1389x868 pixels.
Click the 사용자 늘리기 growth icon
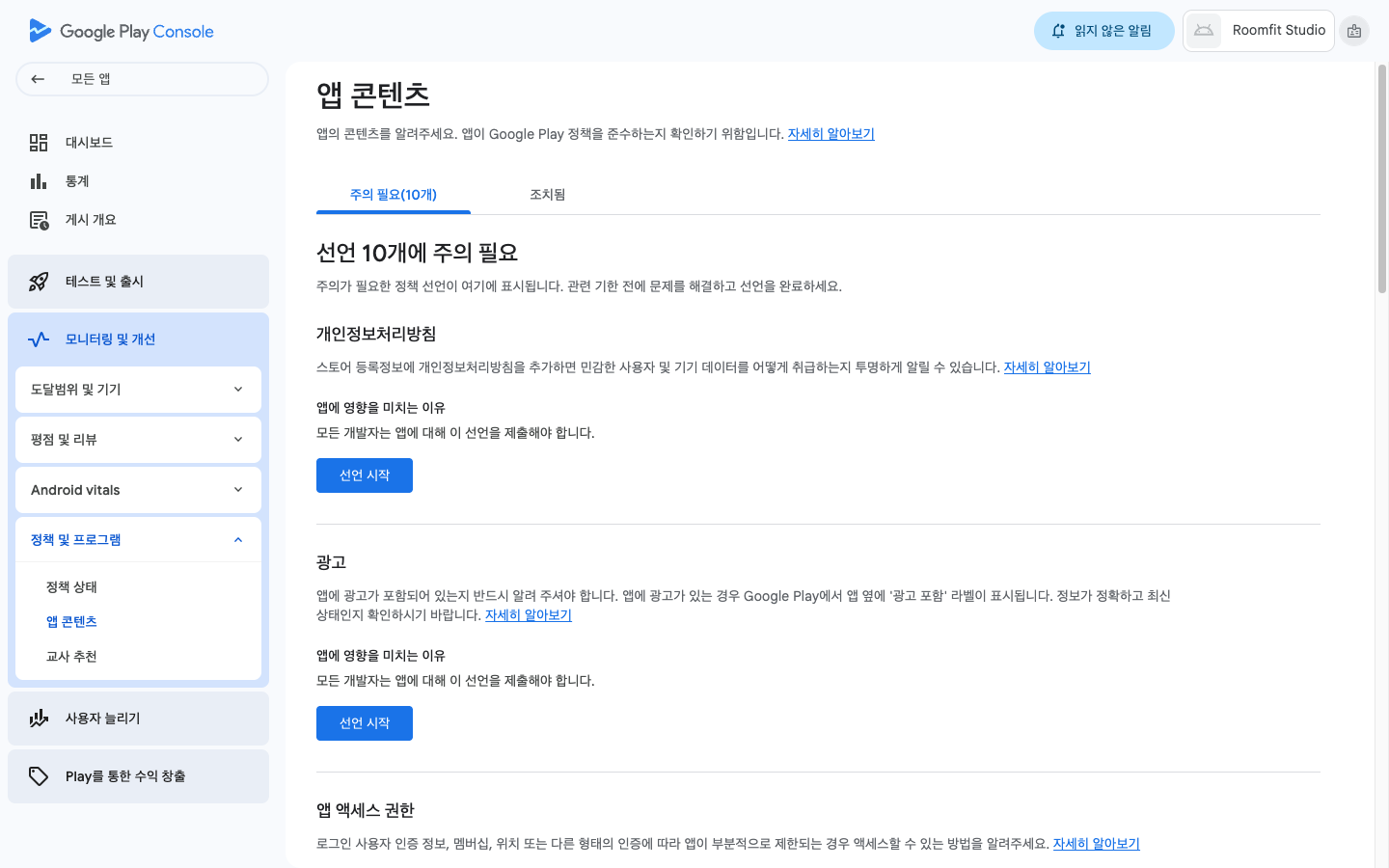click(x=39, y=719)
